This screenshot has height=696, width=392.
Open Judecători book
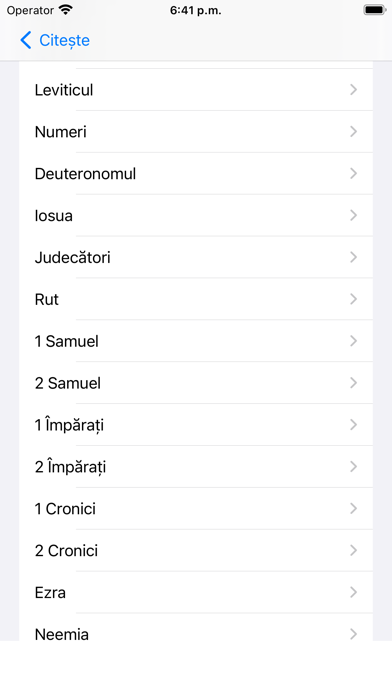click(x=196, y=257)
